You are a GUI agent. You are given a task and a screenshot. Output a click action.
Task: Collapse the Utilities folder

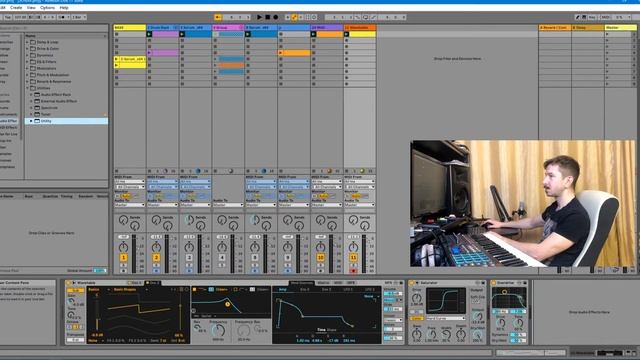pyautogui.click(x=27, y=88)
